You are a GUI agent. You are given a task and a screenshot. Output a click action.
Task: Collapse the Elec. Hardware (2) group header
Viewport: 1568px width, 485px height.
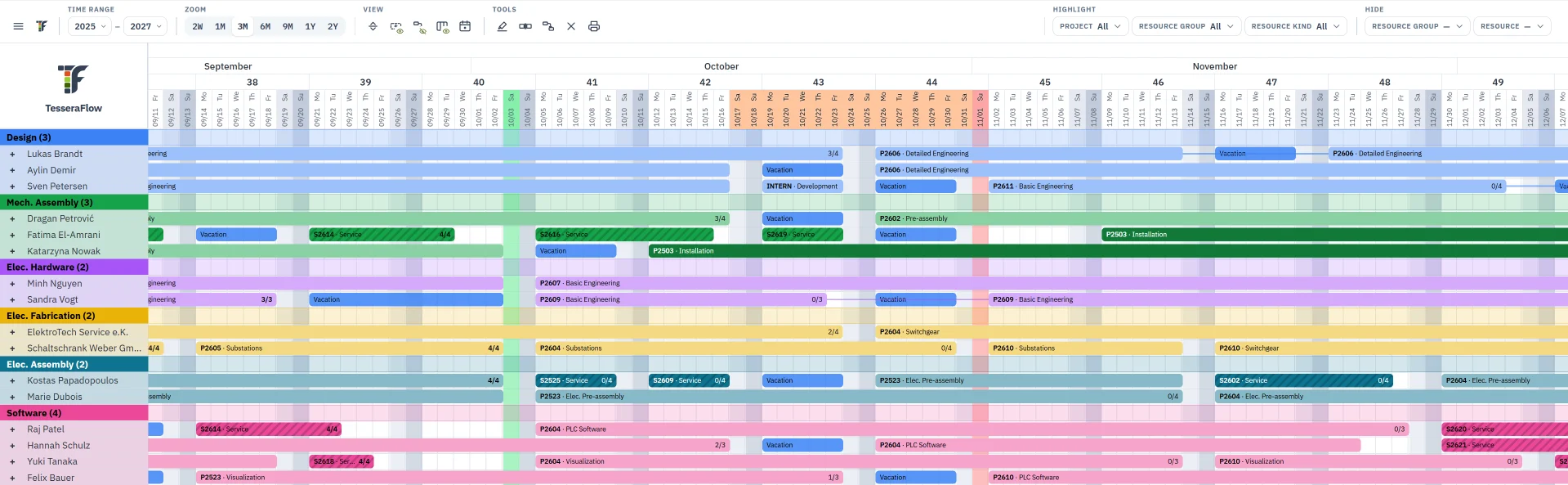(x=74, y=267)
